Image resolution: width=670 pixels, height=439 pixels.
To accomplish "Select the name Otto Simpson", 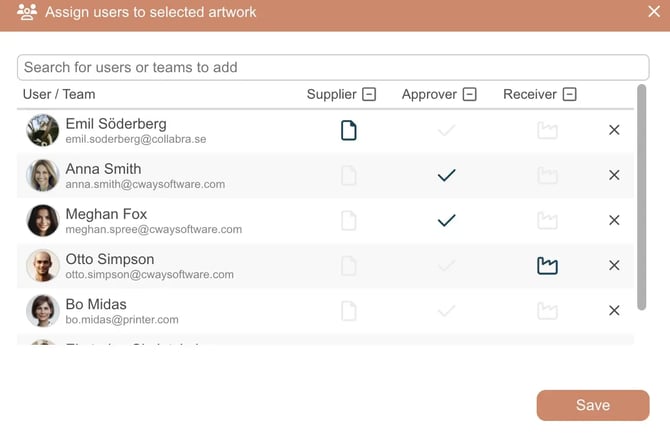I will click(x=110, y=259).
